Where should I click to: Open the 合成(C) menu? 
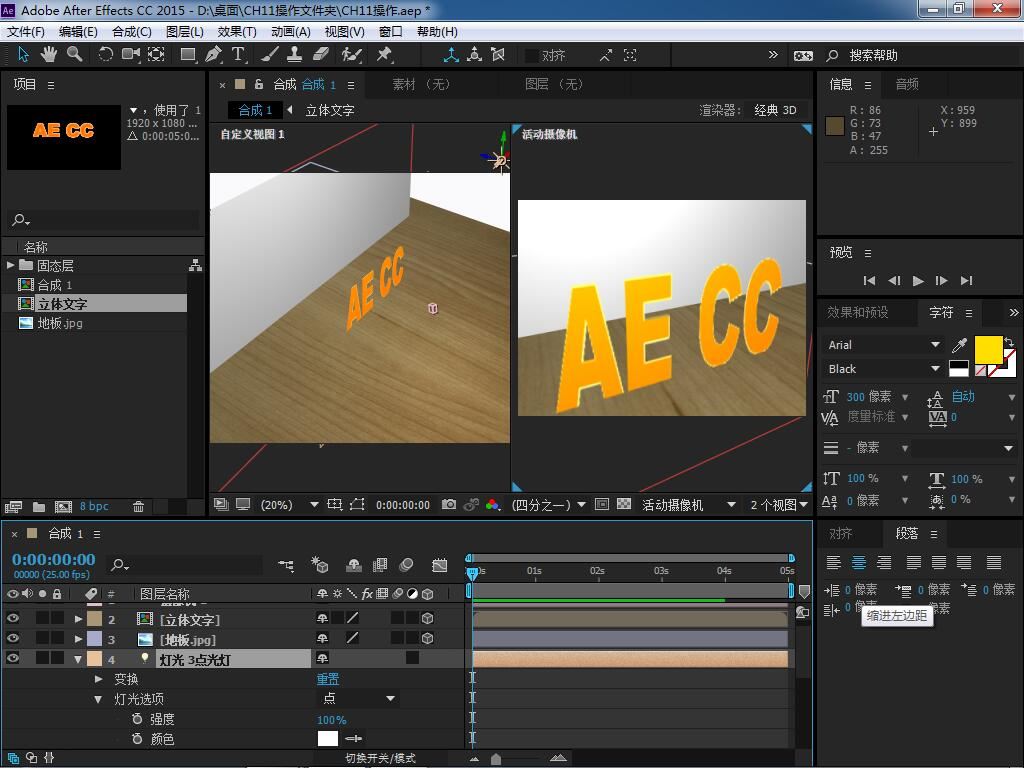[x=132, y=31]
